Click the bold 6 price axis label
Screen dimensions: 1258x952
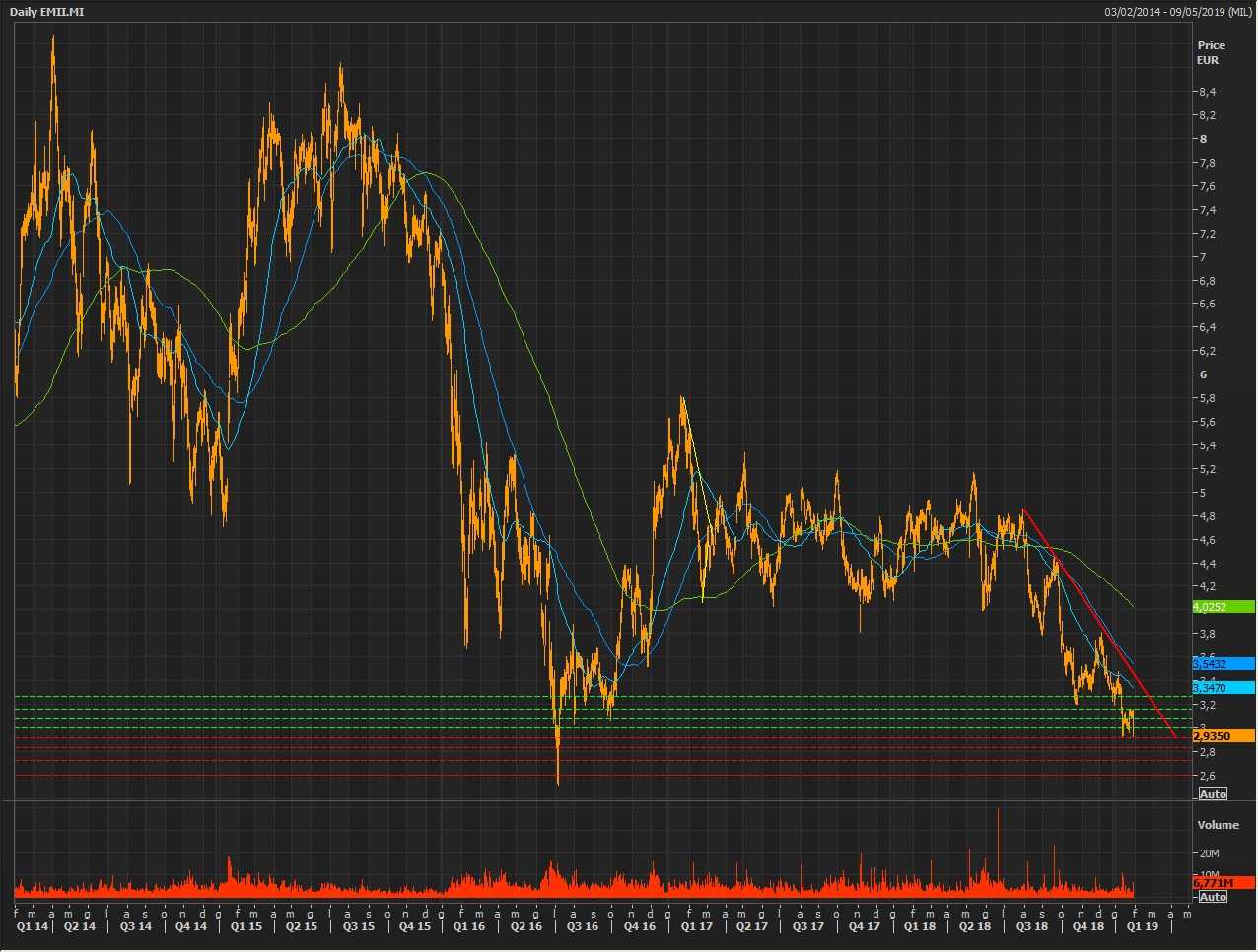click(x=1203, y=374)
